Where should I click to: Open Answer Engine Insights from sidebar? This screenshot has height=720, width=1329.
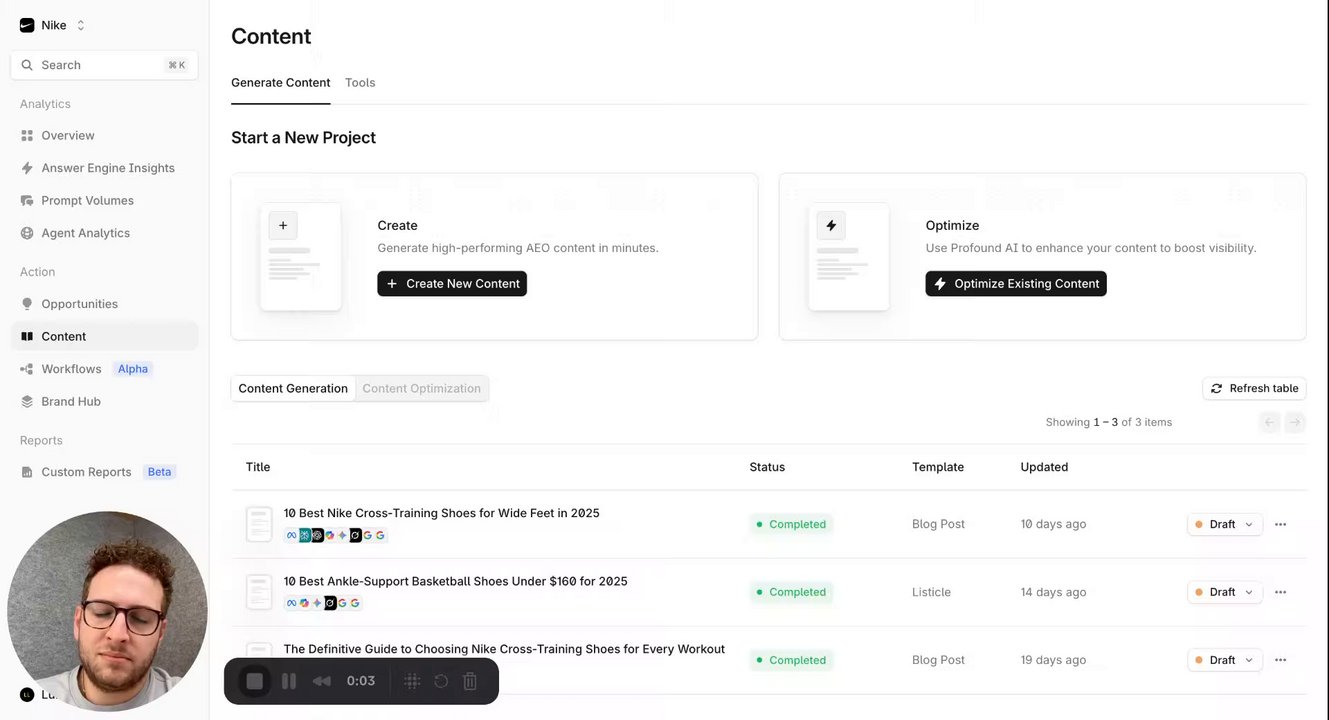click(x=107, y=168)
